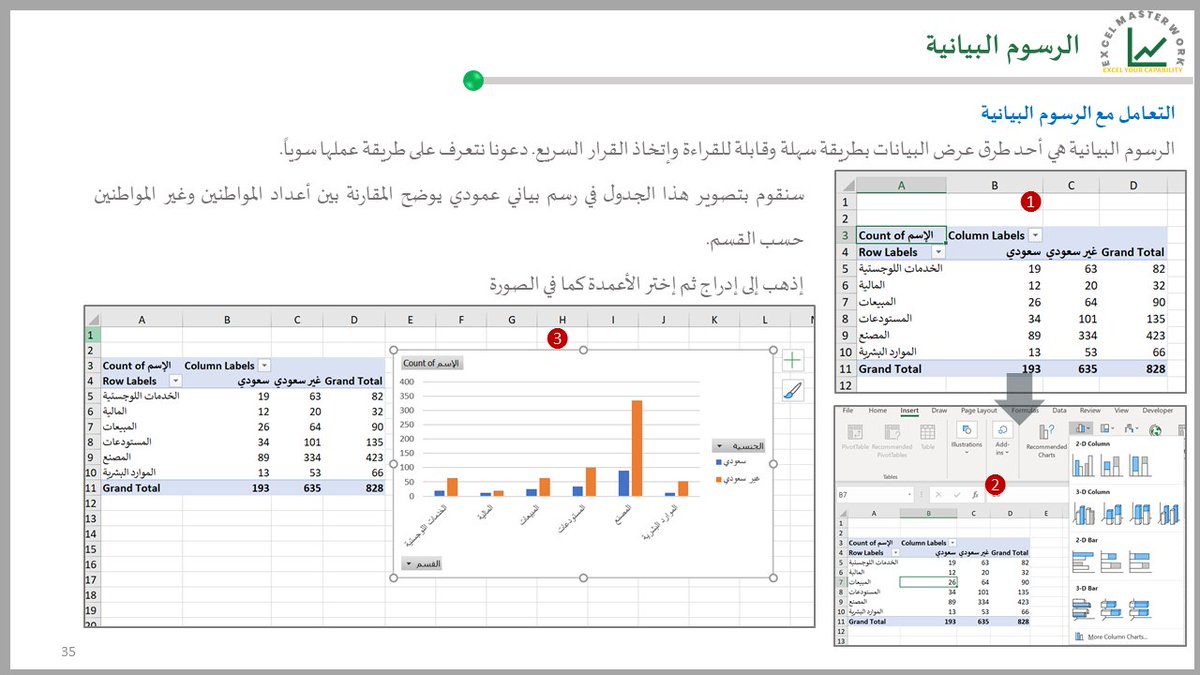
Task: Switch to the Home tab
Action: (878, 410)
